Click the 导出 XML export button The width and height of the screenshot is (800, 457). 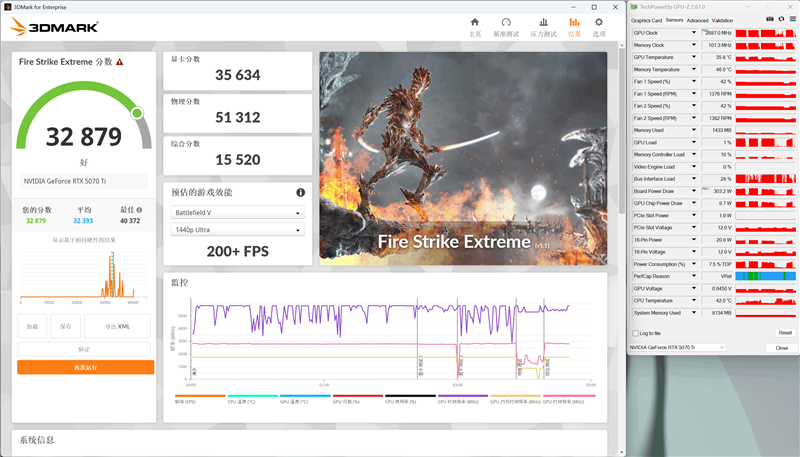point(117,326)
